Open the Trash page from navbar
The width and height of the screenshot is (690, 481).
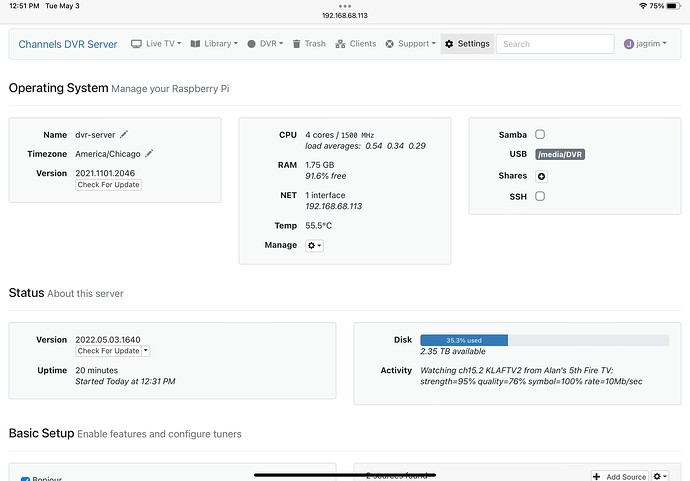(x=309, y=44)
